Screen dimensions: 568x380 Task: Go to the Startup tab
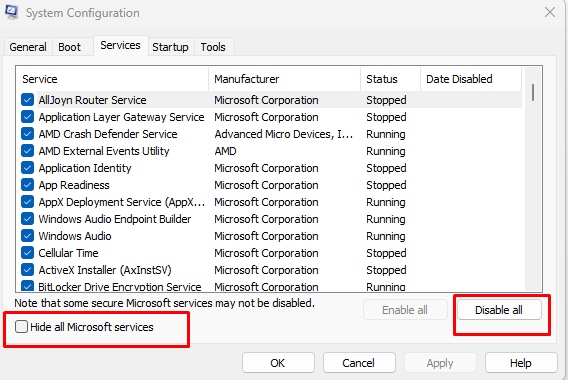[170, 47]
